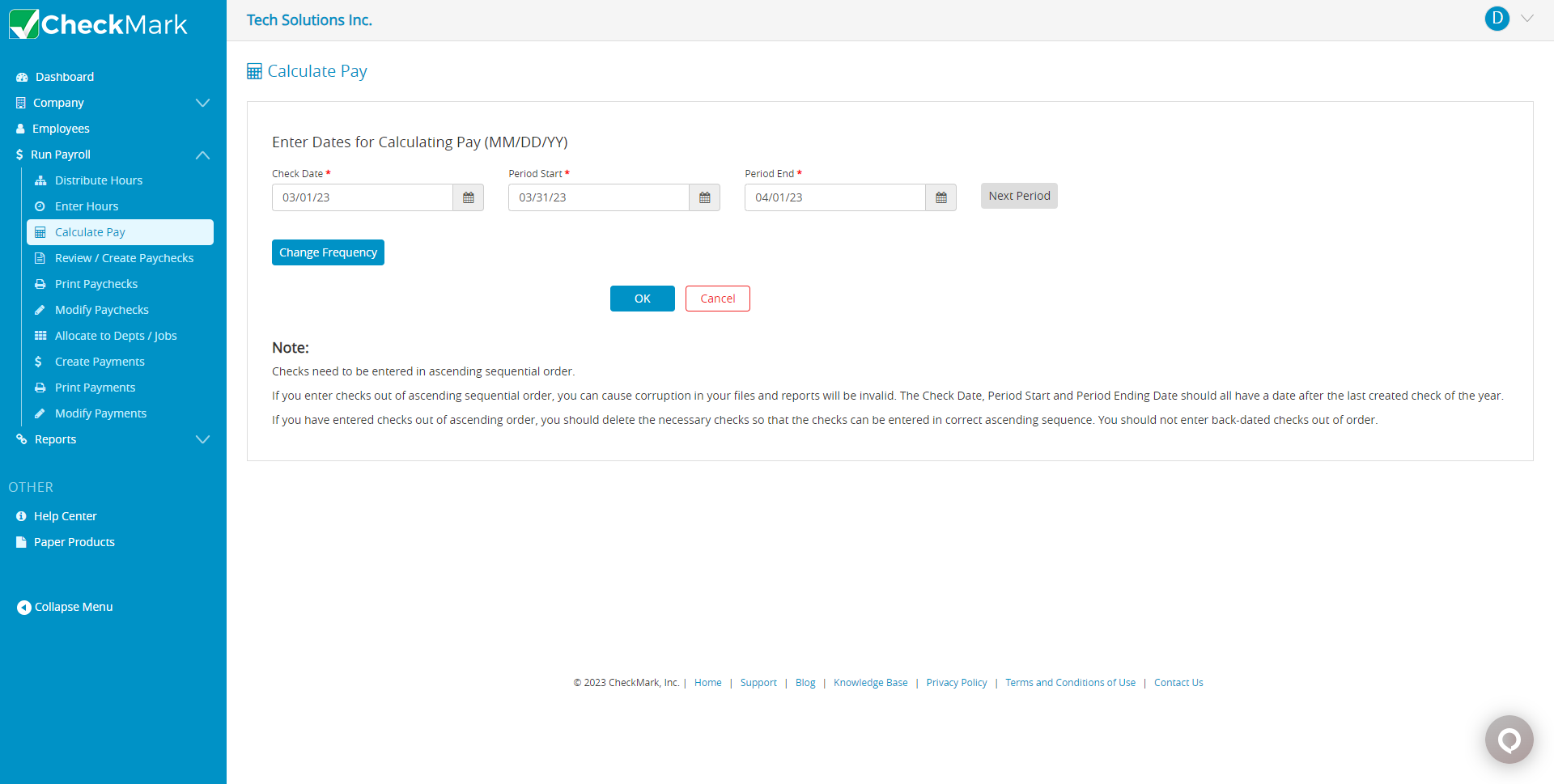This screenshot has height=784, width=1554.
Task: Expand the Reports menu chevron
Action: pos(202,439)
